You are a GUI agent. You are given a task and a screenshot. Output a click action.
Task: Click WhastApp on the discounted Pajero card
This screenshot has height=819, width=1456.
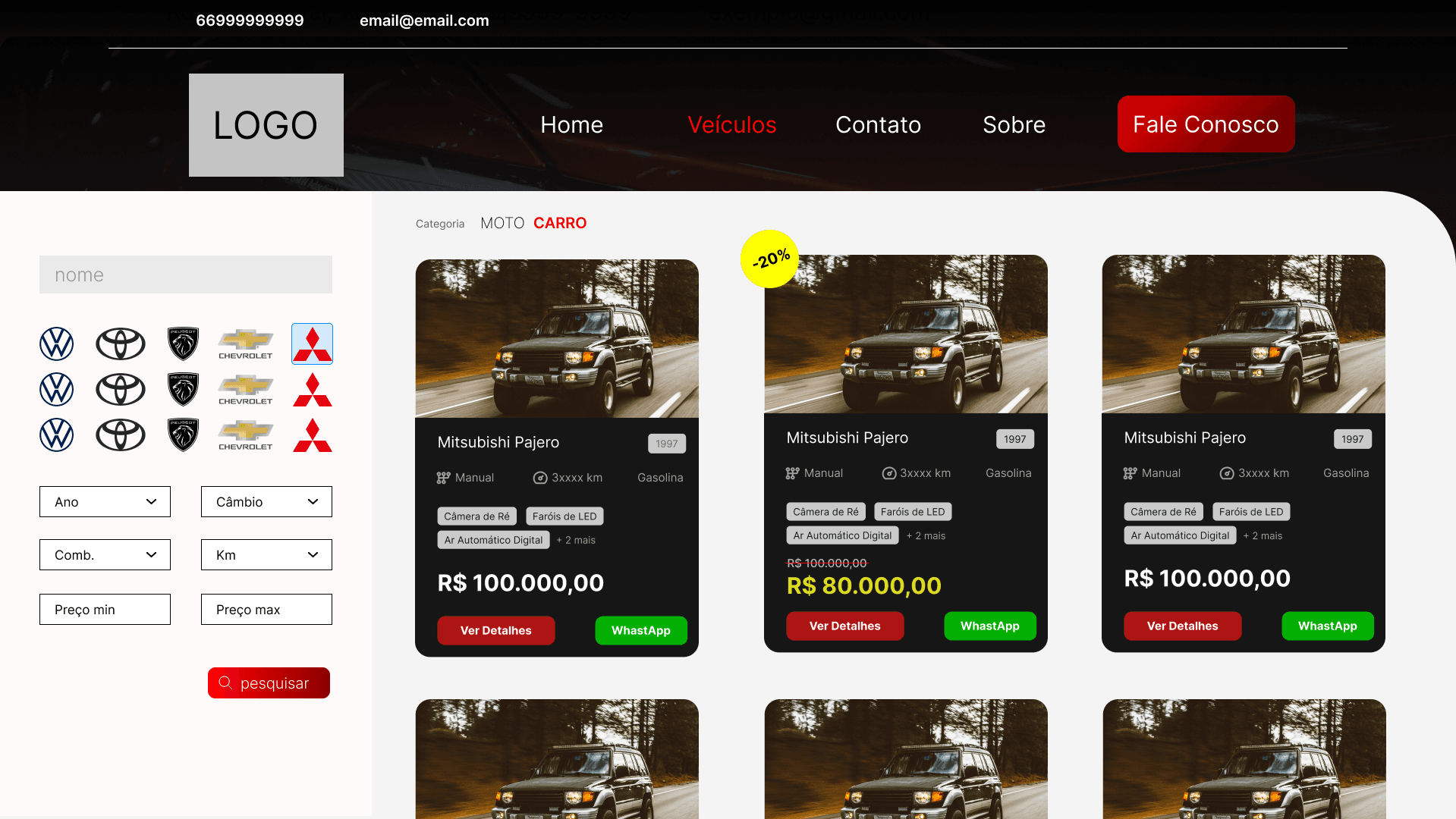coord(990,626)
